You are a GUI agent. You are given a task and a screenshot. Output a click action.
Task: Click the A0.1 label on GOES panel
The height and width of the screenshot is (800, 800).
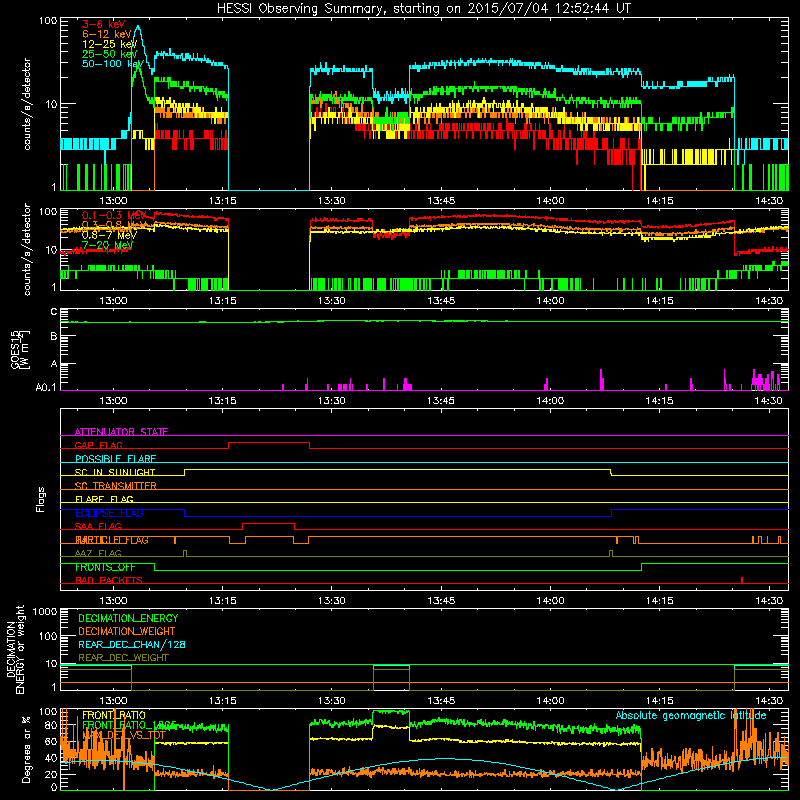pos(46,387)
